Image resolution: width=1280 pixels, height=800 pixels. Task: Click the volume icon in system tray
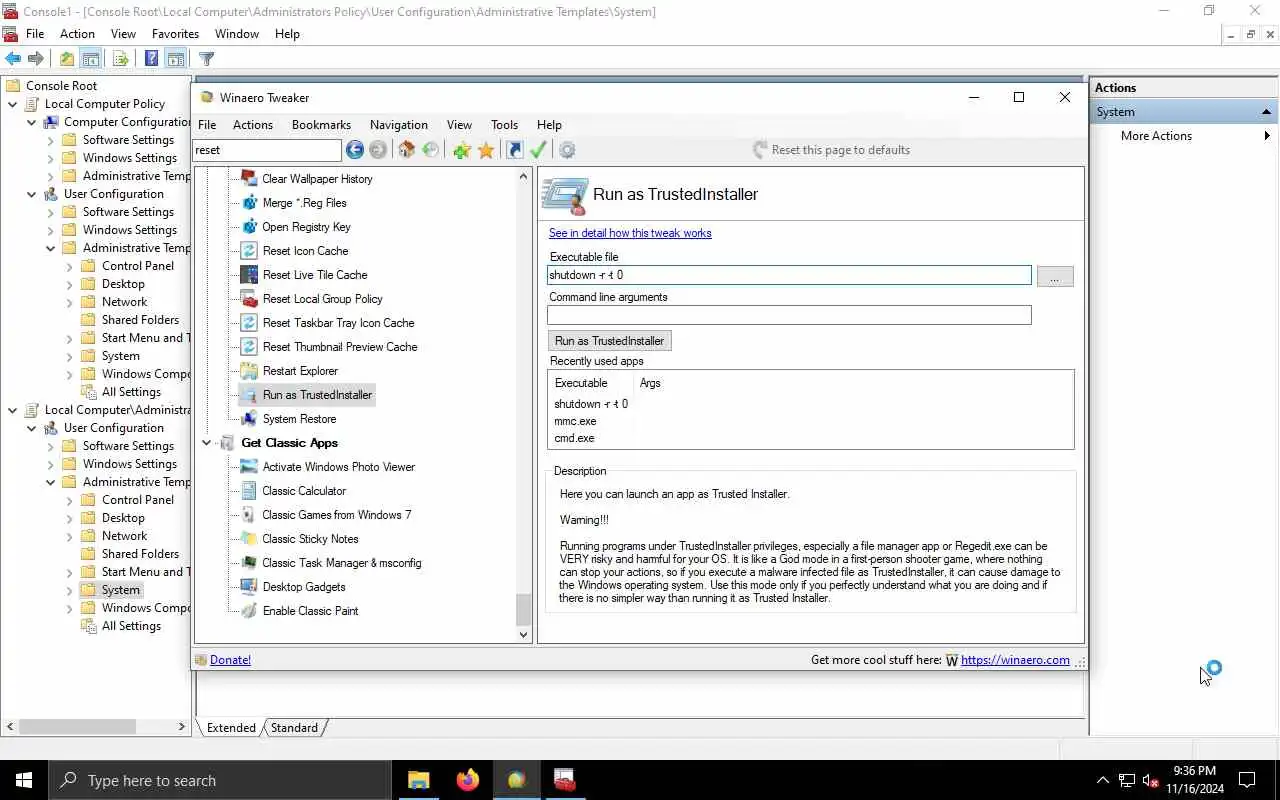(x=1151, y=781)
